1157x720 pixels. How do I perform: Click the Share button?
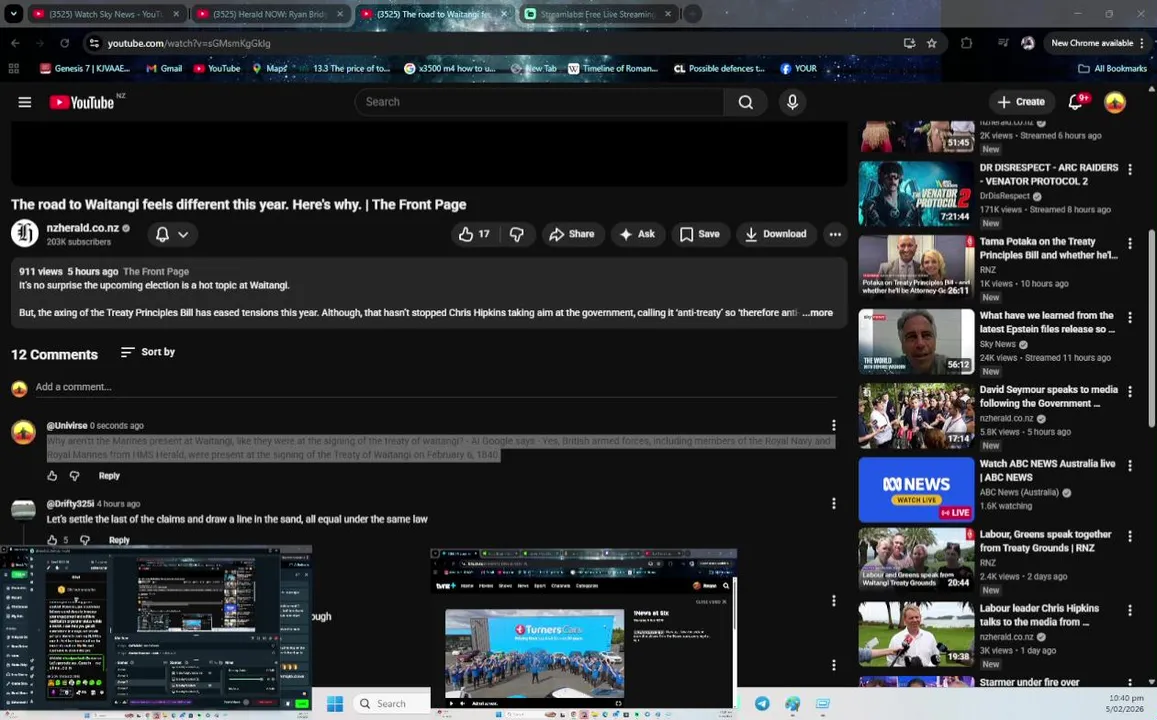pyautogui.click(x=573, y=234)
